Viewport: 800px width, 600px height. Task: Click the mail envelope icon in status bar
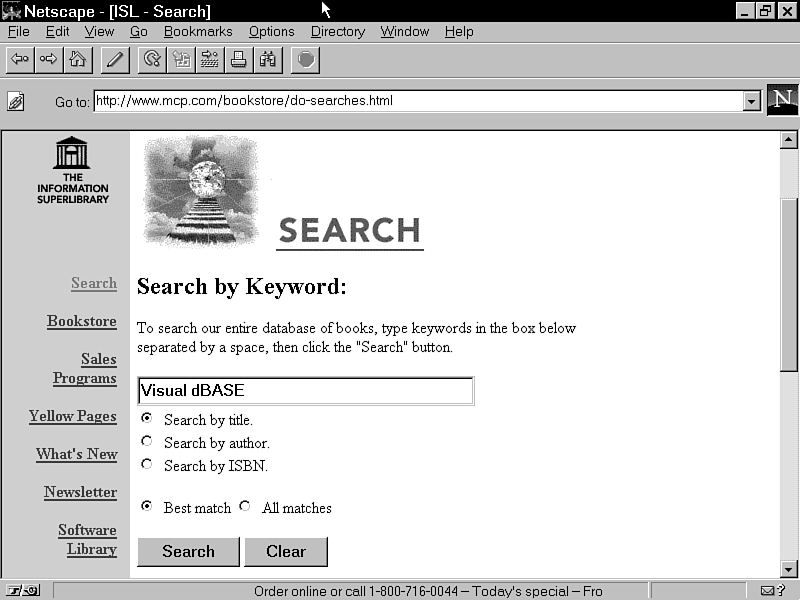(x=772, y=591)
